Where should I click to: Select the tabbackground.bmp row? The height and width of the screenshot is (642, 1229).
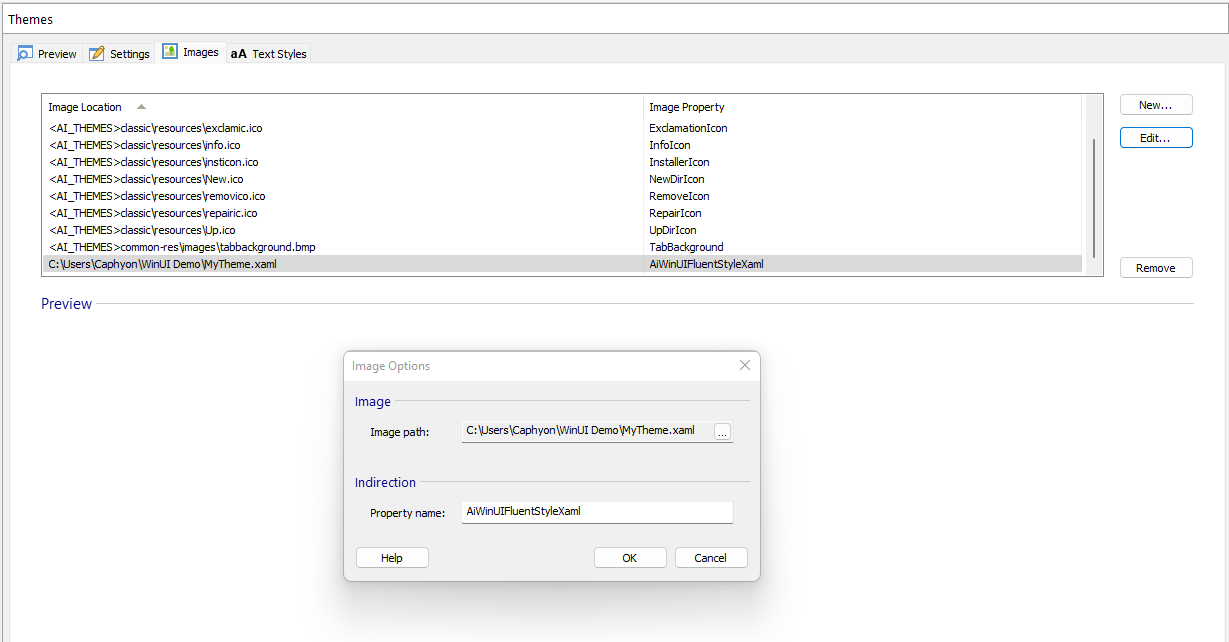coord(562,247)
